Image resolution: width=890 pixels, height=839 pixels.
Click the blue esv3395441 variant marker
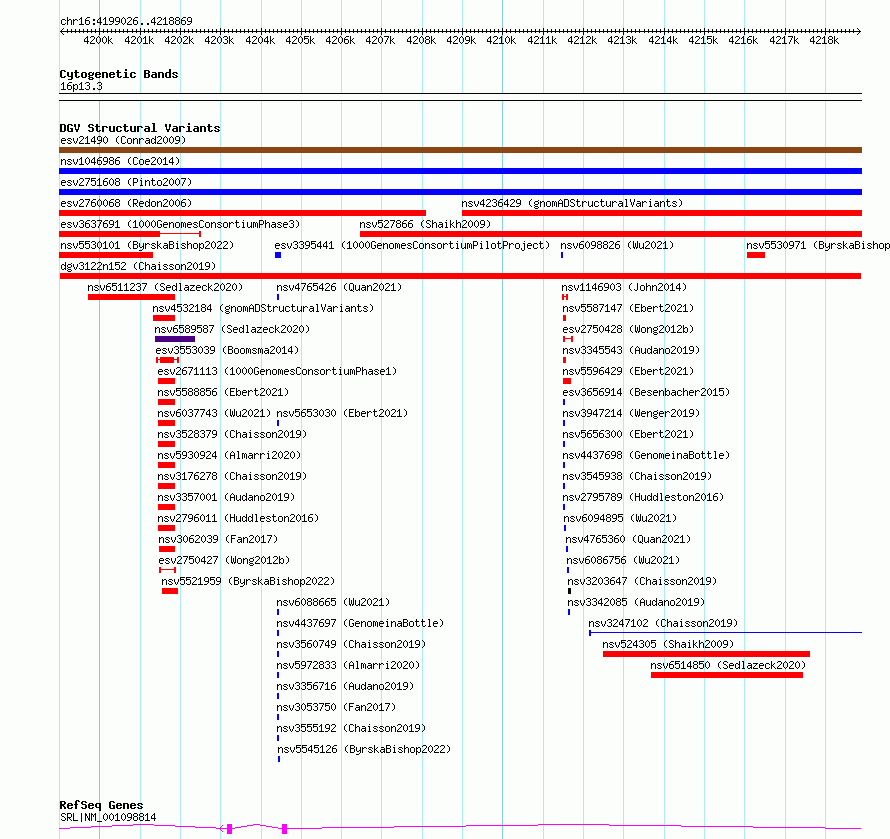(278, 255)
